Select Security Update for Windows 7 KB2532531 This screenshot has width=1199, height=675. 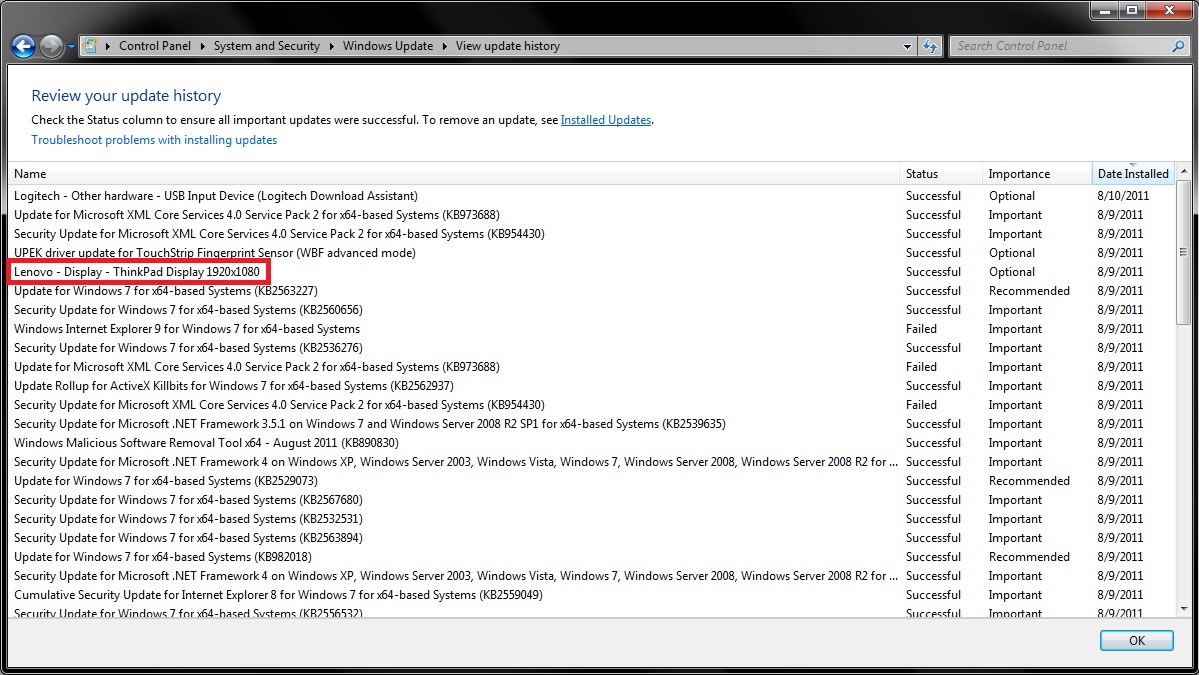[x=592, y=519]
